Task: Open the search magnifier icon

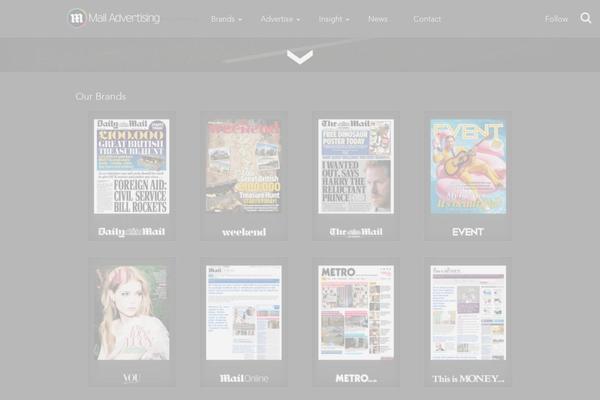Action: coord(585,18)
